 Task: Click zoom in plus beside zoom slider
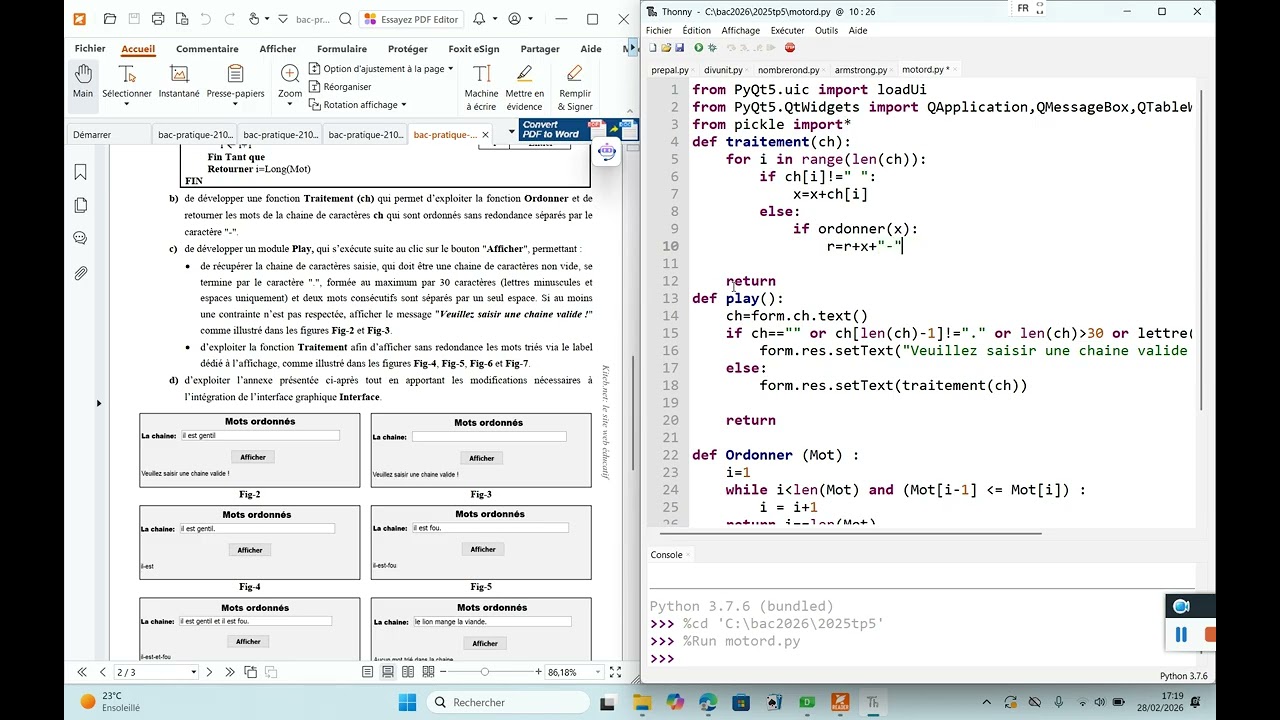point(538,672)
